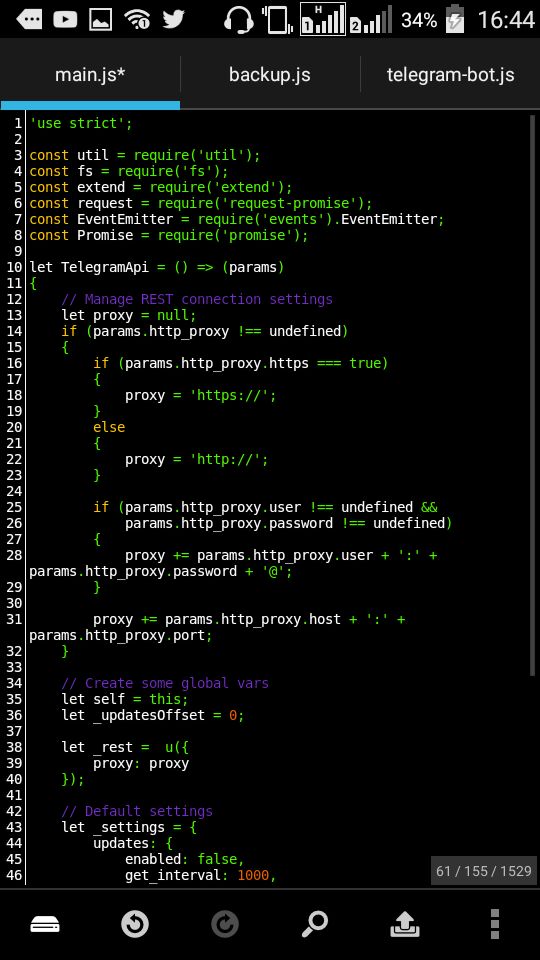Tap the line const extend = require('extend');
Image resolution: width=540 pixels, height=960 pixels.
161,187
